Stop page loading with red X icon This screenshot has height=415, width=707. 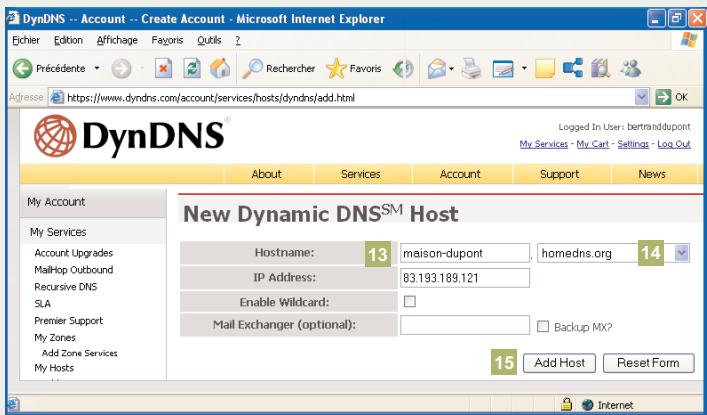tap(163, 69)
